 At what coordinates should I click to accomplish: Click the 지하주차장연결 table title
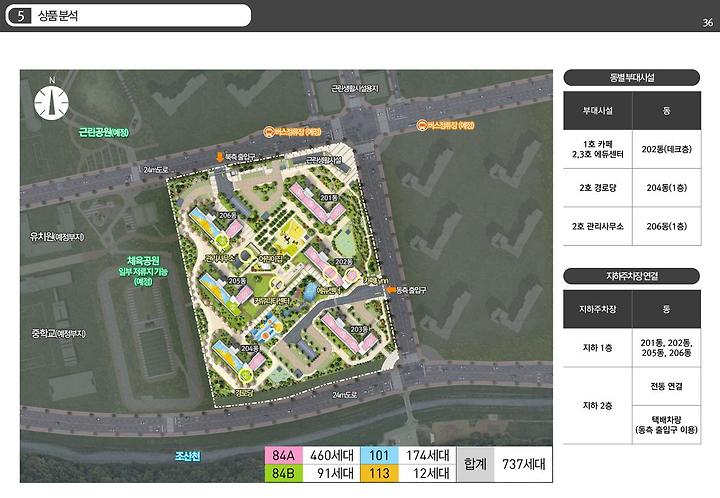(632, 276)
